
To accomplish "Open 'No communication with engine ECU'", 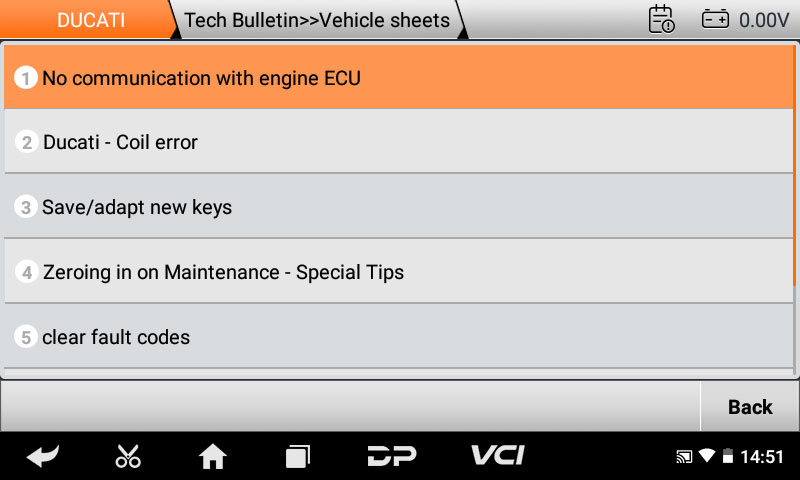I will tap(398, 77).
